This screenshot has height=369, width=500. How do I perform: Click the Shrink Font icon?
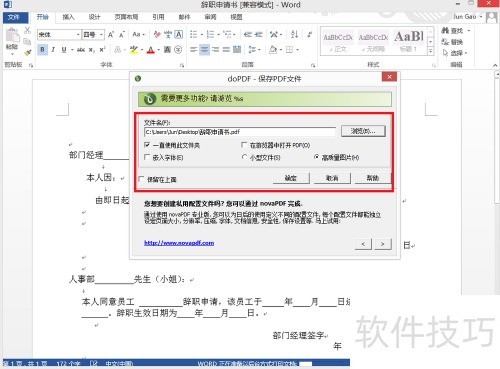(x=122, y=34)
